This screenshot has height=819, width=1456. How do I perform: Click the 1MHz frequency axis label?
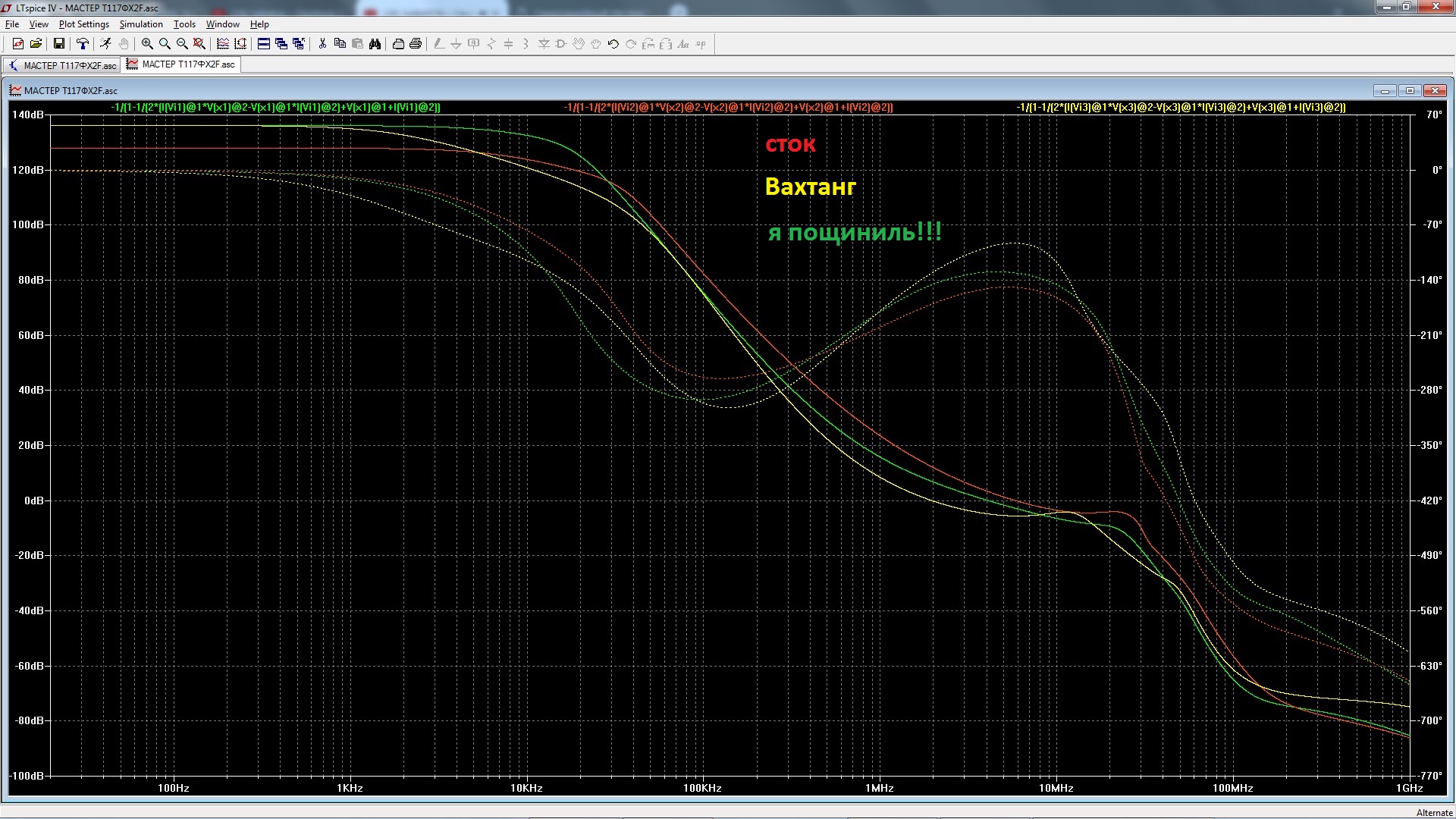(879, 788)
